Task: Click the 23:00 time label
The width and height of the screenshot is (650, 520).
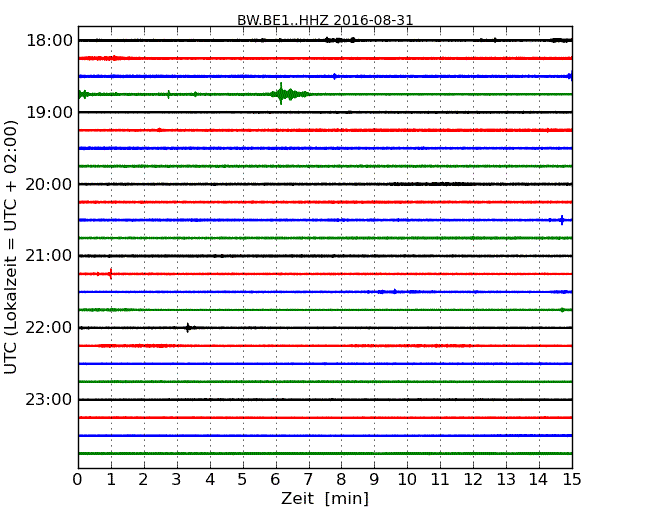Action: click(49, 399)
